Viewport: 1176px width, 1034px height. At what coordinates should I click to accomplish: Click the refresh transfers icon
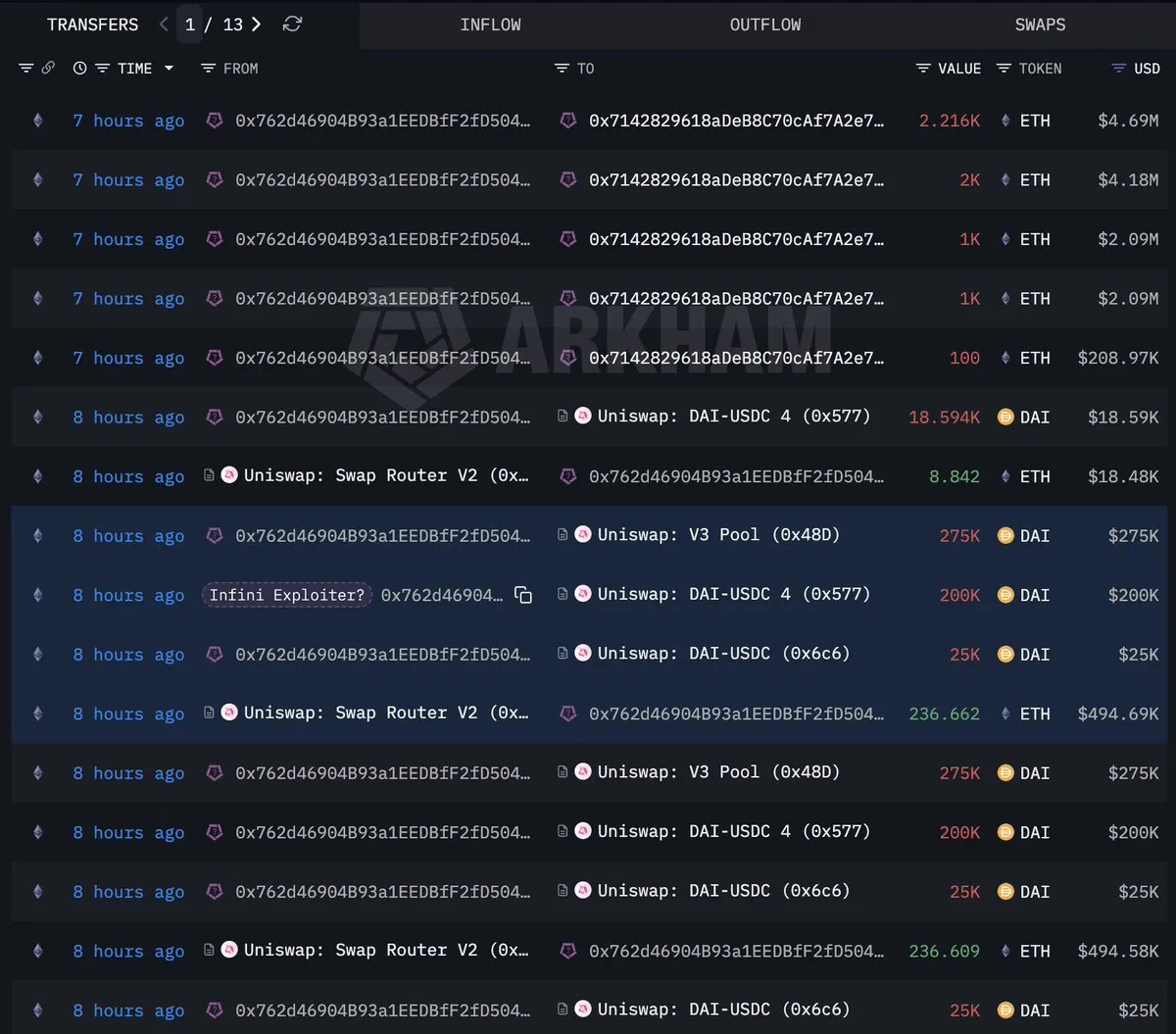(292, 25)
